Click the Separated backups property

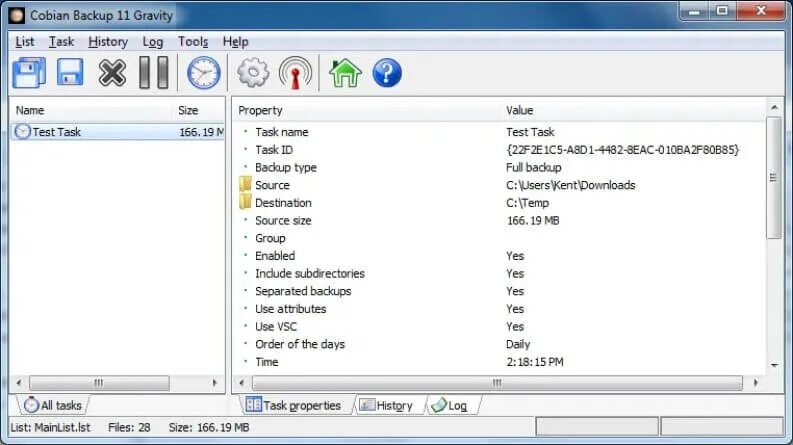(303, 291)
